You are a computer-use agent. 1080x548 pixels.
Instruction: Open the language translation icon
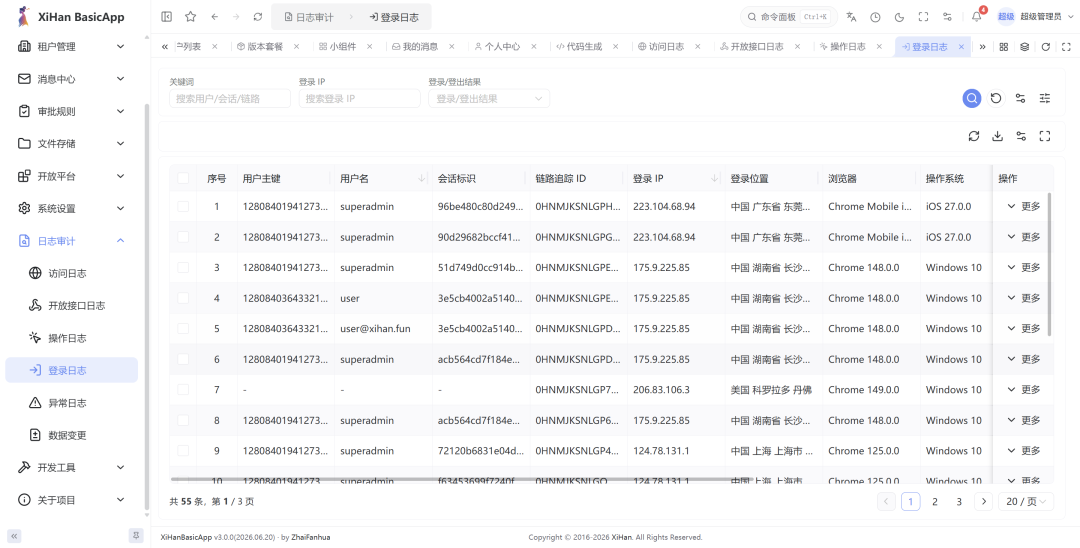(851, 17)
